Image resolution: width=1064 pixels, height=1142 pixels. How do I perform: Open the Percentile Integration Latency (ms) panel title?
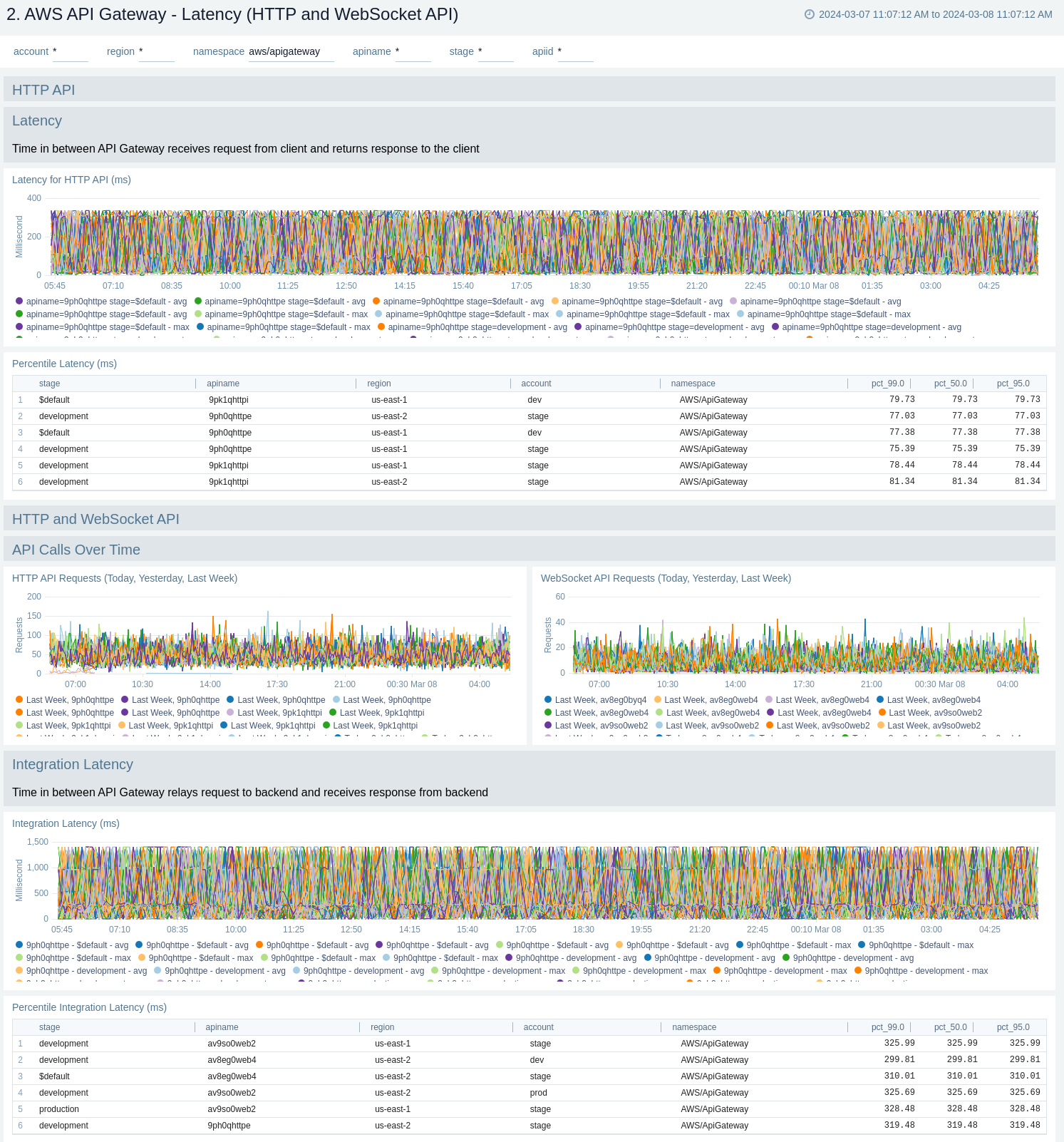[x=89, y=1007]
